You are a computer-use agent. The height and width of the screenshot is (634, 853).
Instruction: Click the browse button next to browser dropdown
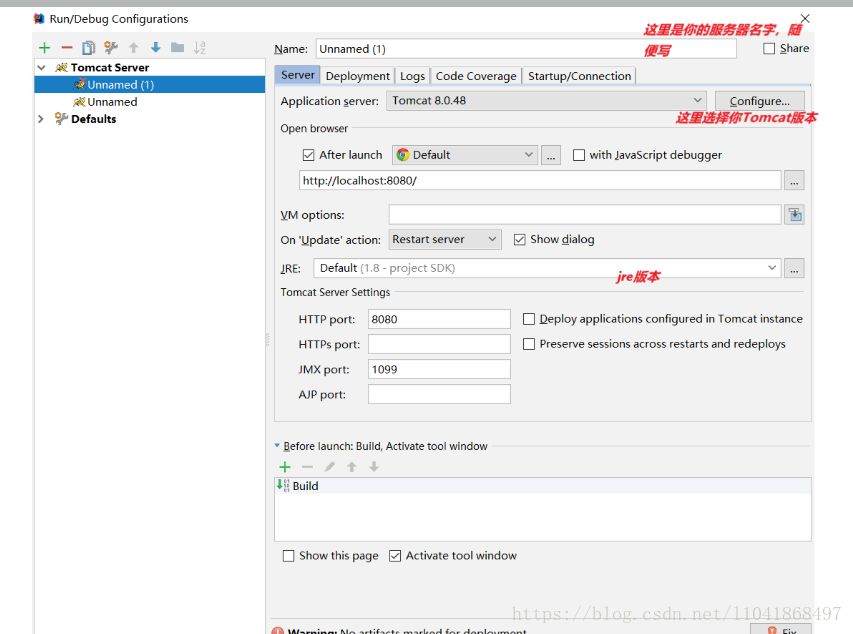[x=551, y=156]
